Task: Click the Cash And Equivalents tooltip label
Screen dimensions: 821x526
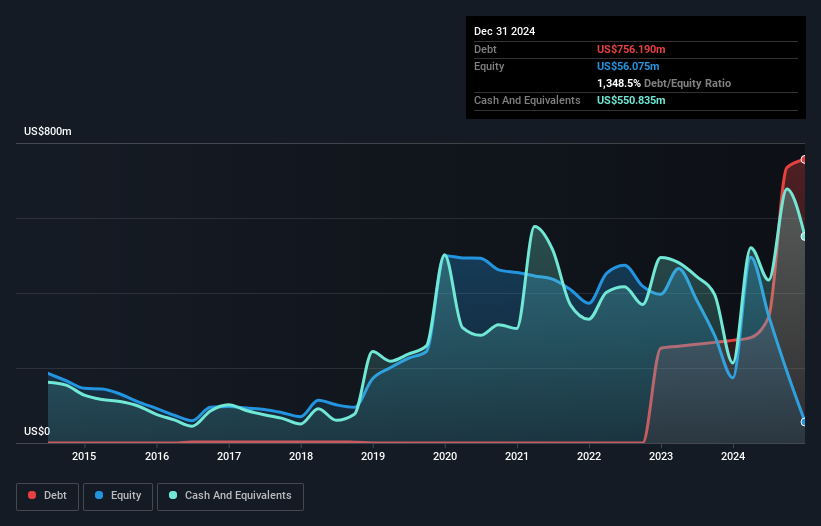Action: (527, 100)
